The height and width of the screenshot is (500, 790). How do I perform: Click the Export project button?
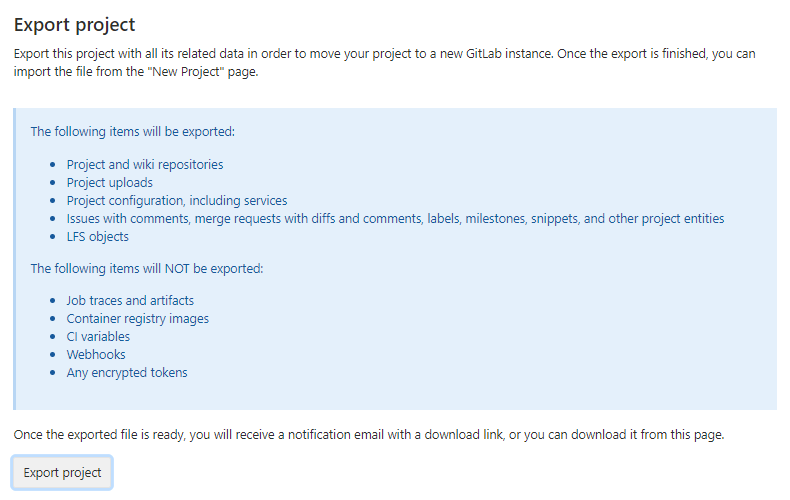(x=62, y=472)
